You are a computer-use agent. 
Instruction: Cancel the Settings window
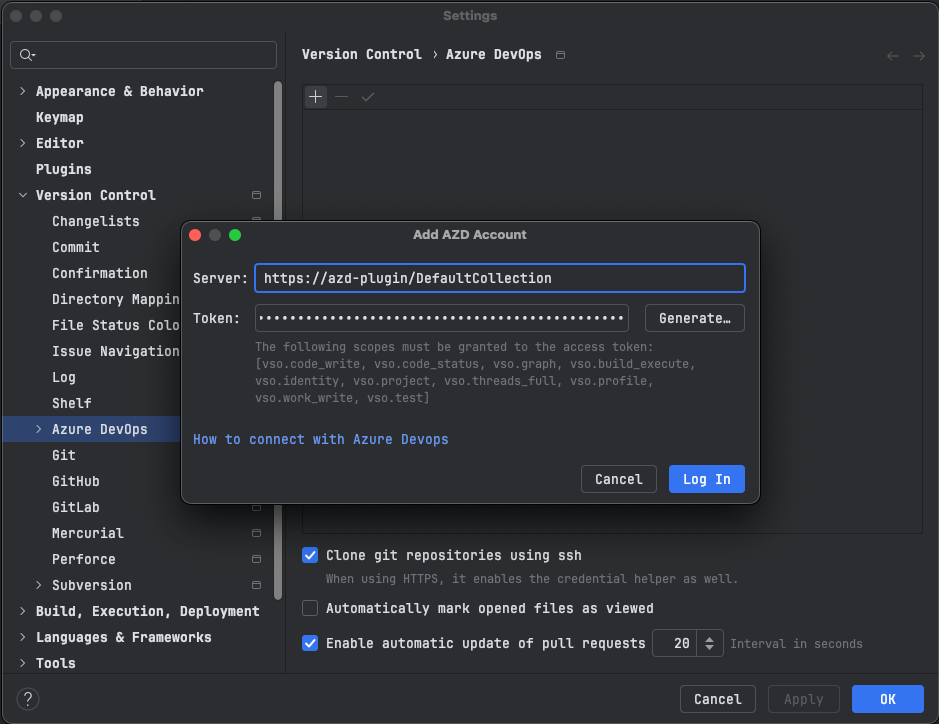pyautogui.click(x=717, y=699)
